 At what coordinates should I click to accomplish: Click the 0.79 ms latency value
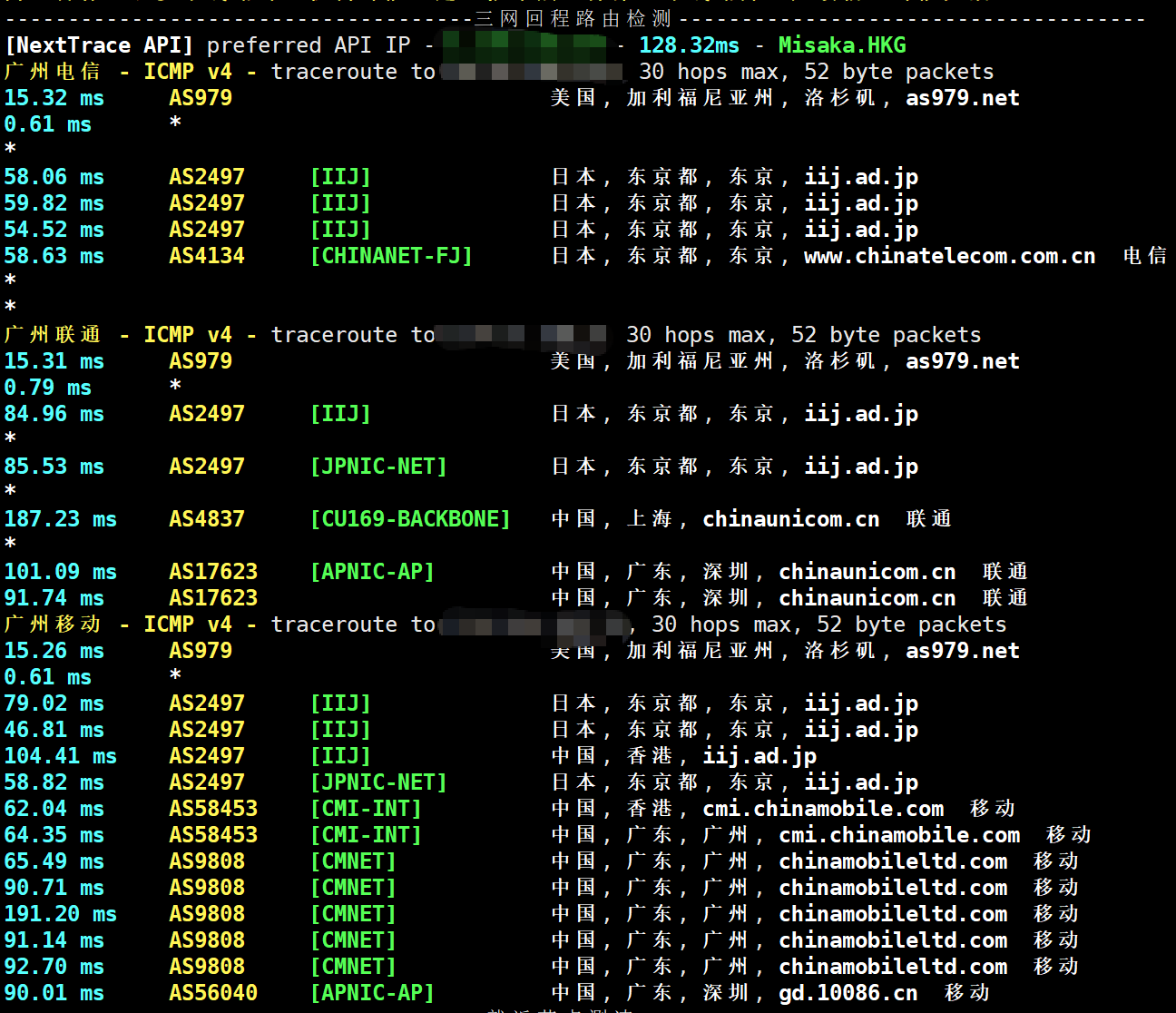tap(48, 388)
